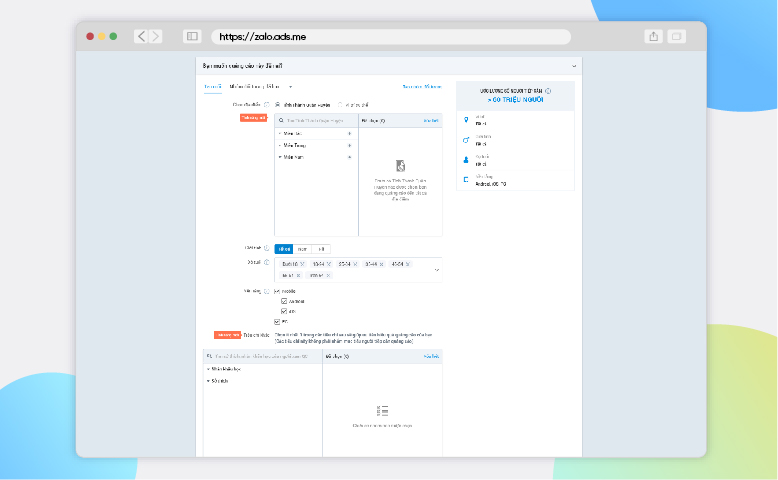This screenshot has width=778, height=480.
Task: Focus the zalo.ads.me address bar
Action: [391, 37]
